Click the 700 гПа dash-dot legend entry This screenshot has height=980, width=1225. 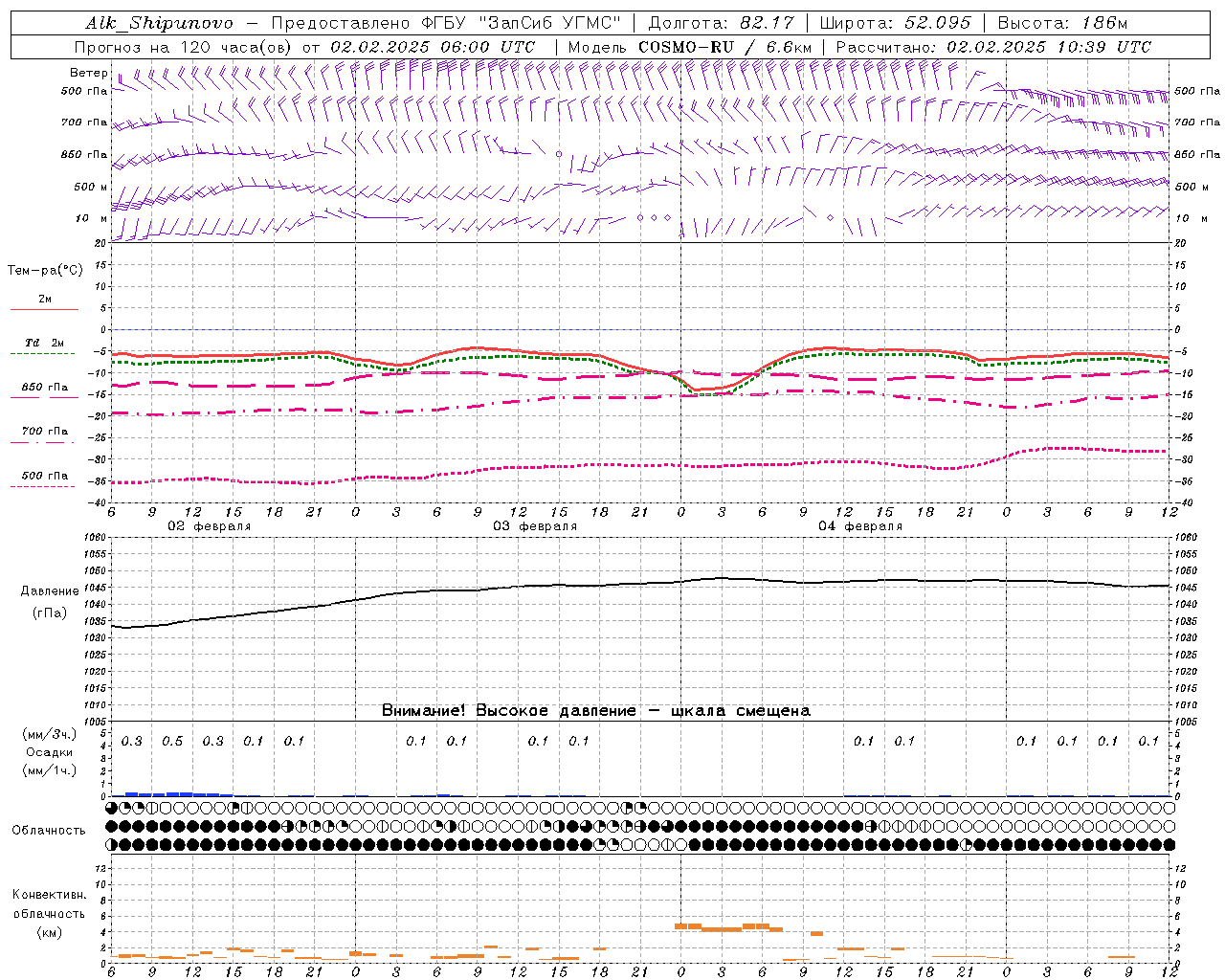tap(44, 432)
